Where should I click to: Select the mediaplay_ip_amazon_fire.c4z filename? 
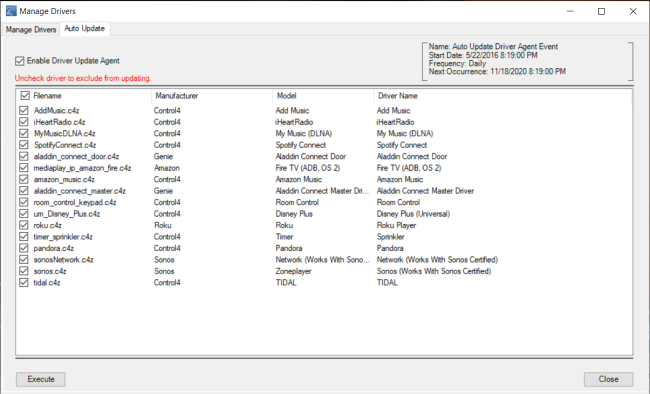coord(82,168)
